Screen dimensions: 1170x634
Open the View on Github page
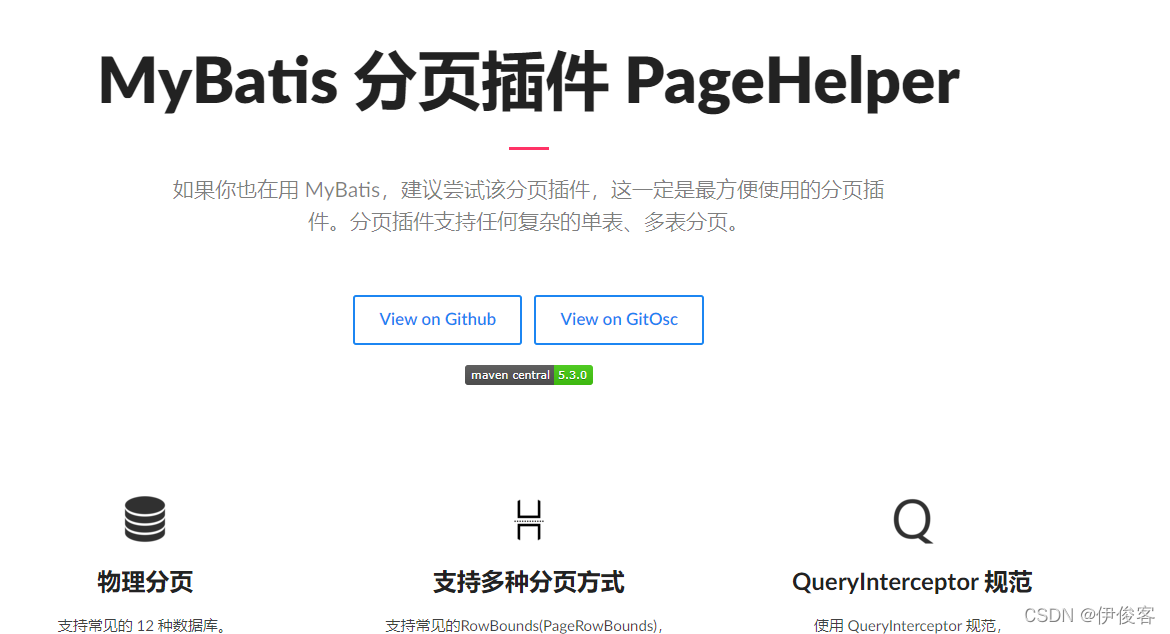click(x=437, y=319)
